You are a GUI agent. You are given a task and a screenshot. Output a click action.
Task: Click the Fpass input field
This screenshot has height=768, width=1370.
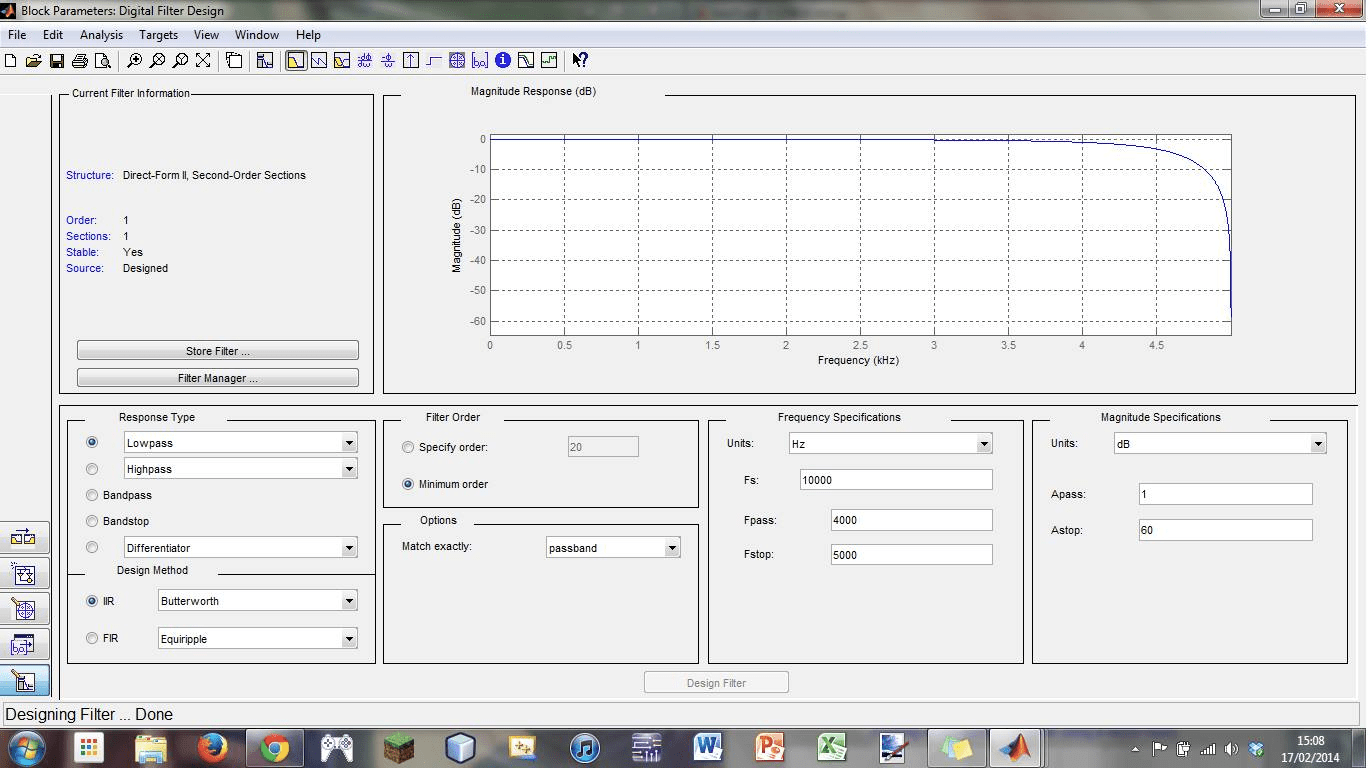pos(911,520)
